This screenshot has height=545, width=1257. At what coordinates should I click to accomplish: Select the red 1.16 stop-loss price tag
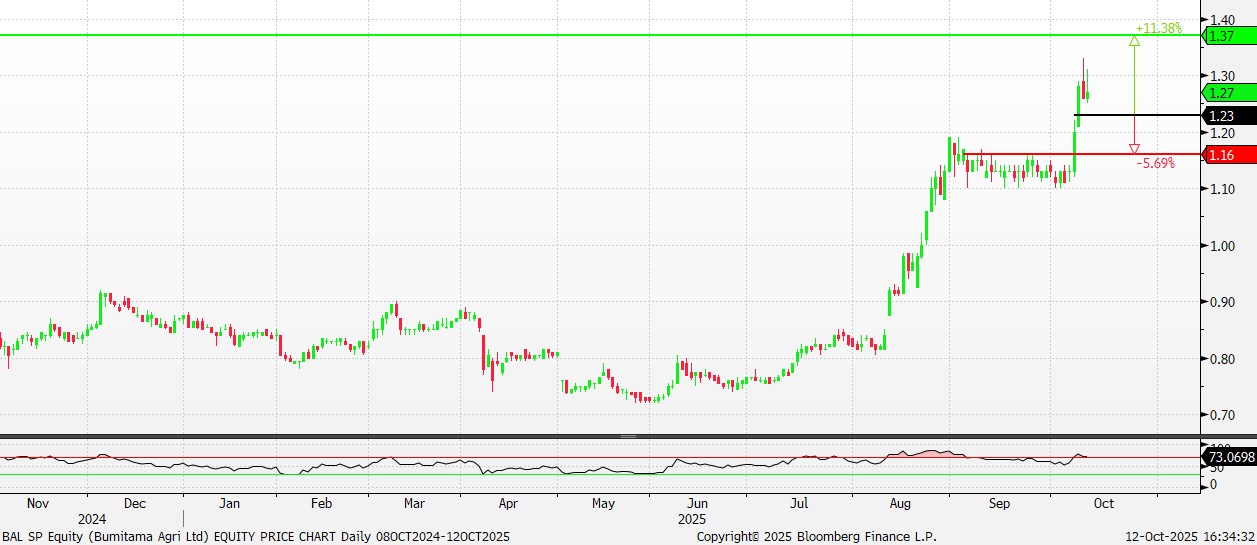click(1228, 155)
